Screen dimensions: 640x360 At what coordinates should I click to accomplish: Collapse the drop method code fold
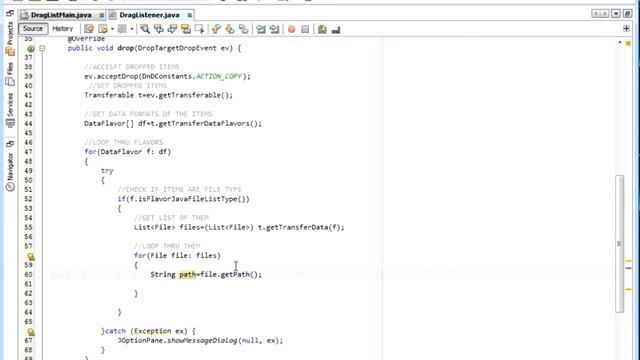[x=42, y=48]
